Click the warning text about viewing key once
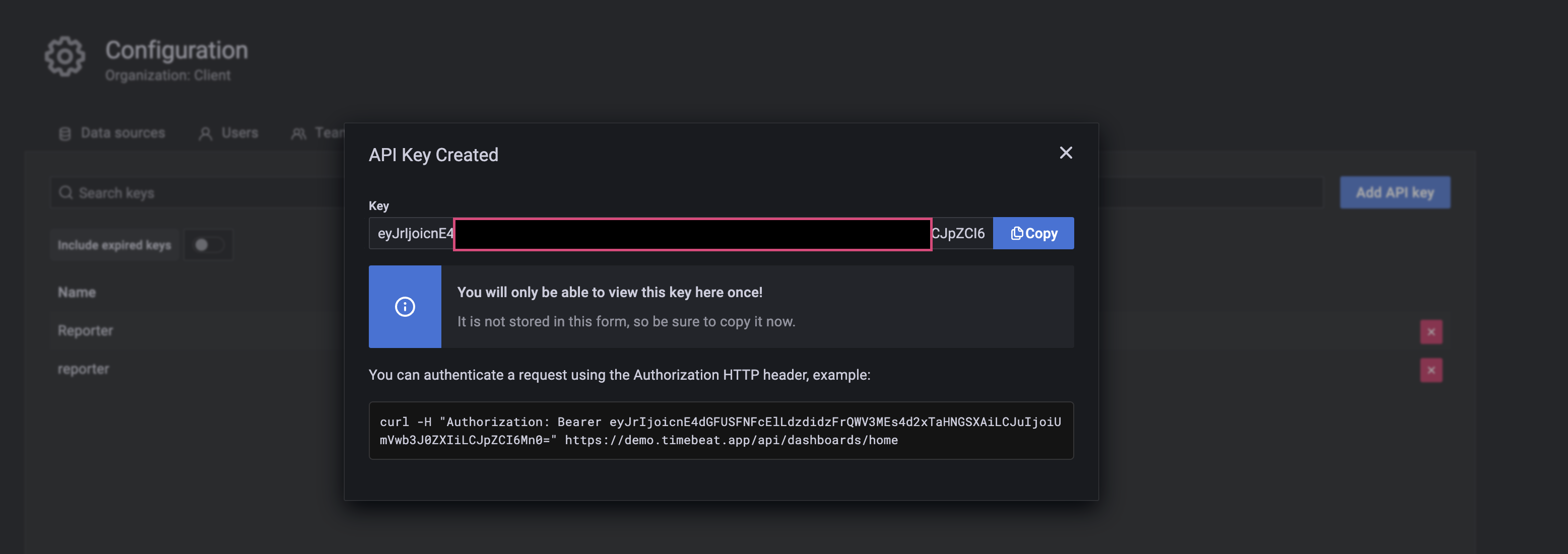The image size is (1568, 554). pos(609,292)
